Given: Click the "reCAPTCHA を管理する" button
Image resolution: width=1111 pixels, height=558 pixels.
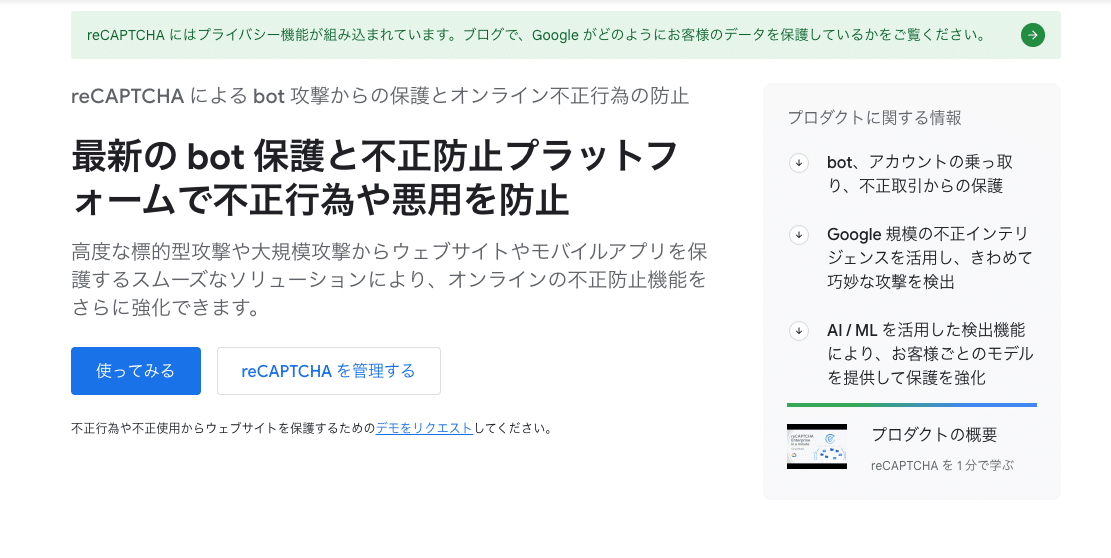Looking at the screenshot, I should tap(328, 371).
